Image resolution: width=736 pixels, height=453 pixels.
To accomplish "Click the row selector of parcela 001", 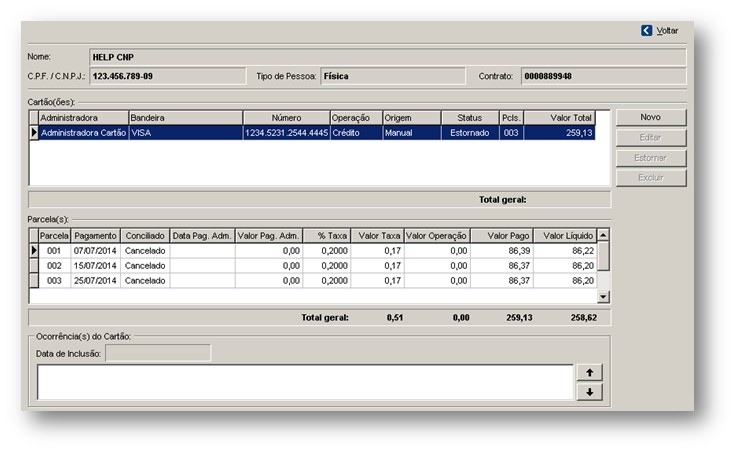I will pyautogui.click(x=34, y=251).
